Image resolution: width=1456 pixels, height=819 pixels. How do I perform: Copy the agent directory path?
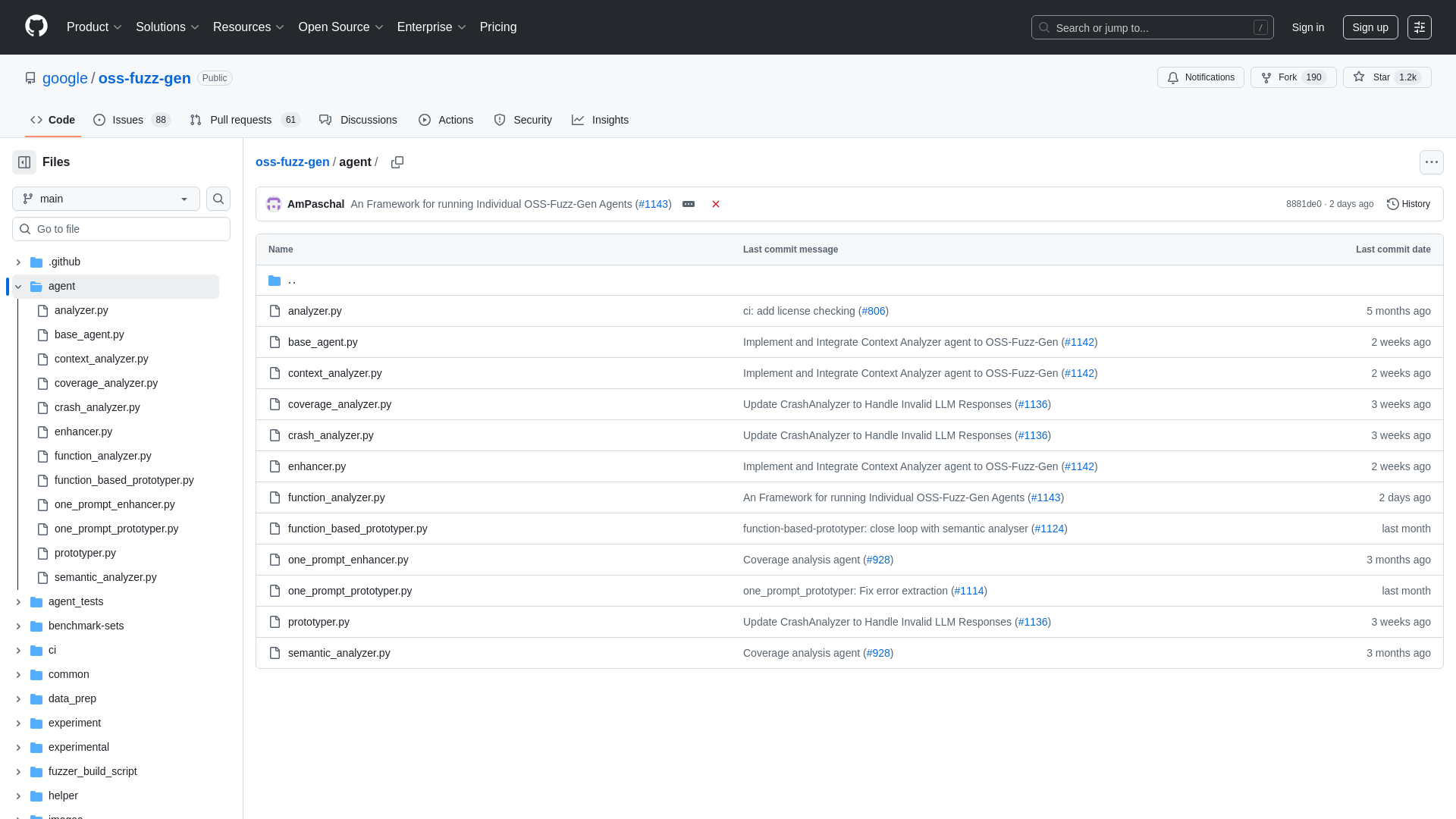click(397, 162)
